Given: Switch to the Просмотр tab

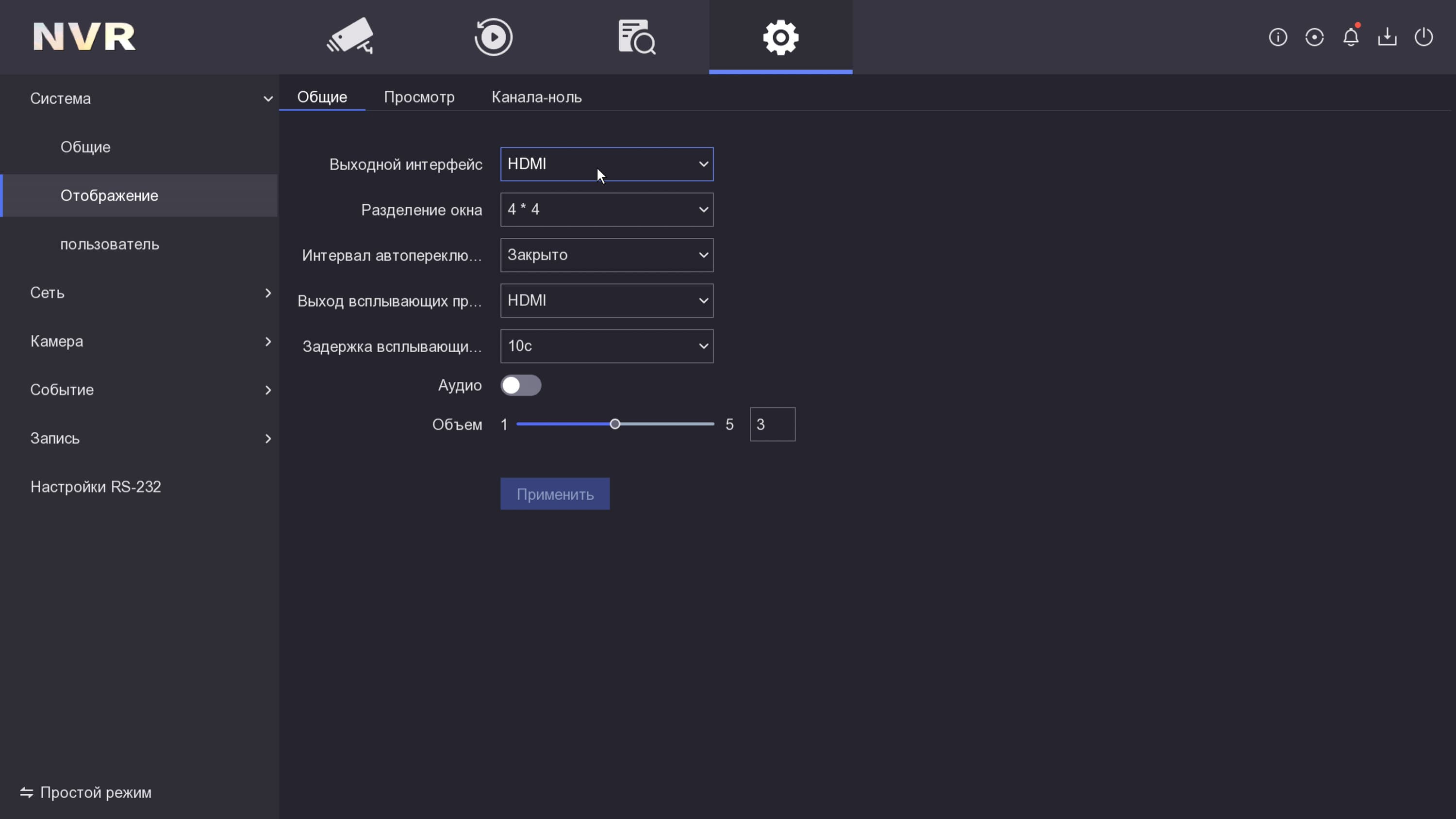Looking at the screenshot, I should click(419, 97).
